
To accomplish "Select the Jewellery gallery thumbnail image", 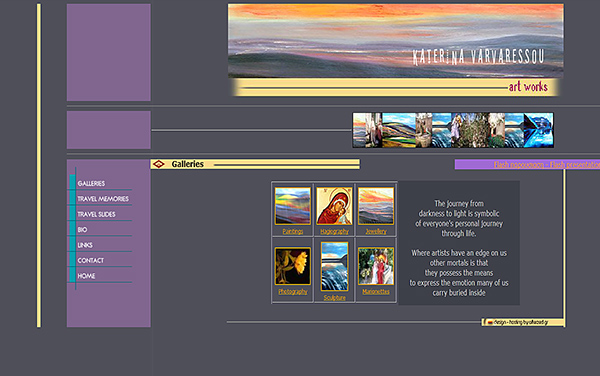I will point(376,206).
